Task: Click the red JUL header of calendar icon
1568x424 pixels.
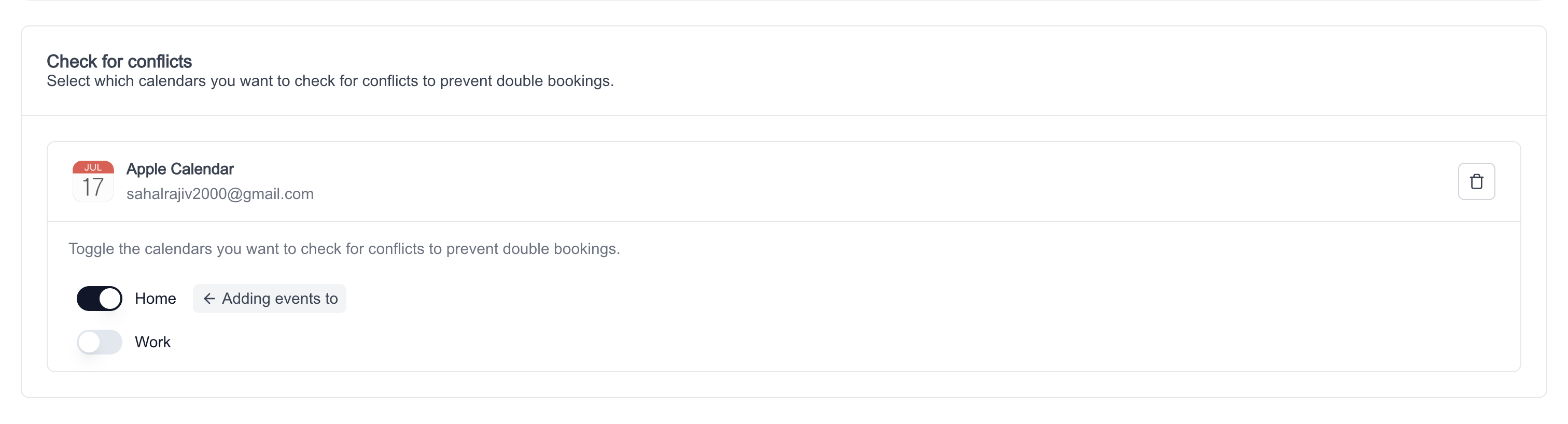Action: tap(93, 167)
